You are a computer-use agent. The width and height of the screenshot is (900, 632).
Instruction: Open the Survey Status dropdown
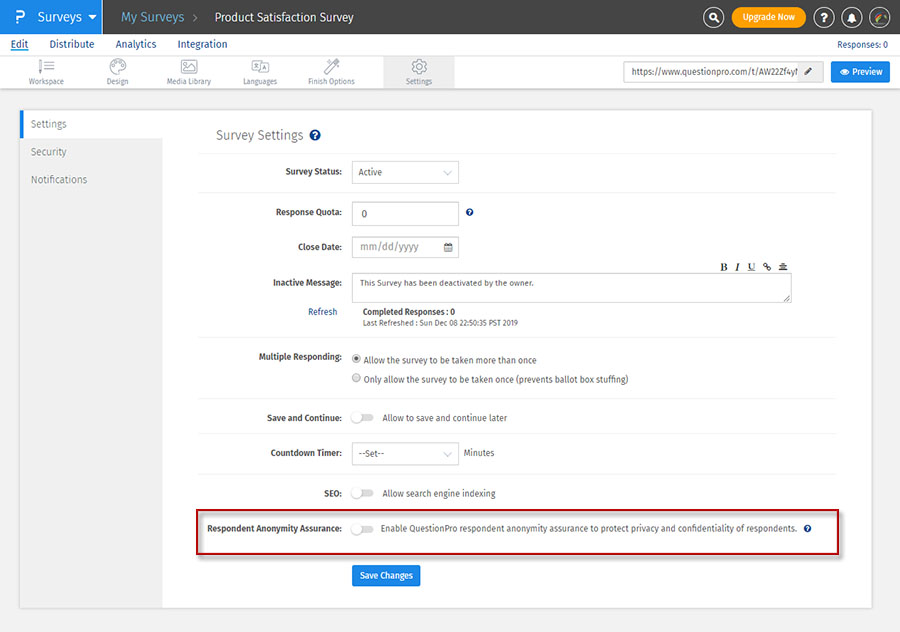(x=405, y=172)
